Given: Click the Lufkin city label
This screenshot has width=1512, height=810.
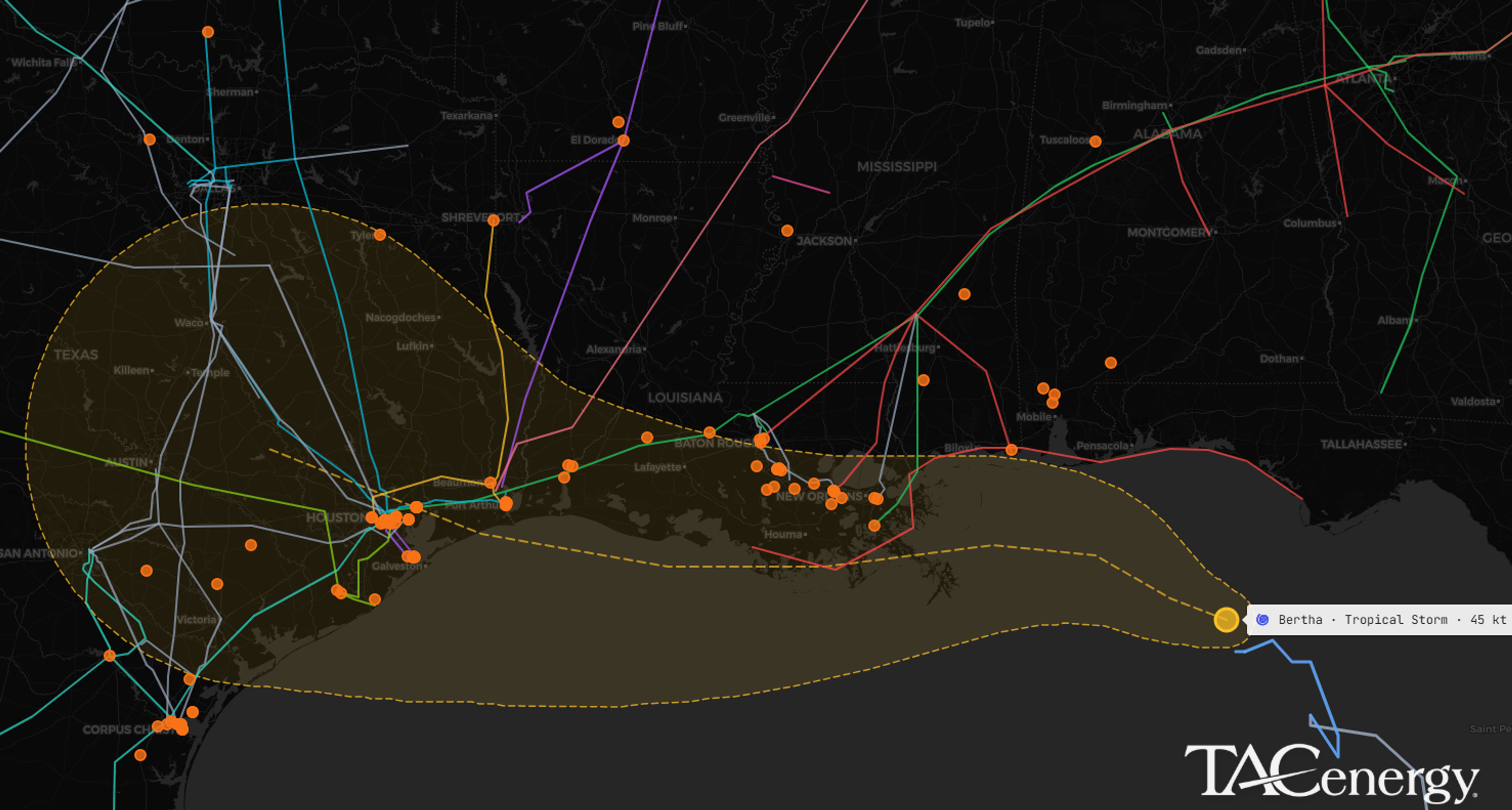Looking at the screenshot, I should [413, 346].
